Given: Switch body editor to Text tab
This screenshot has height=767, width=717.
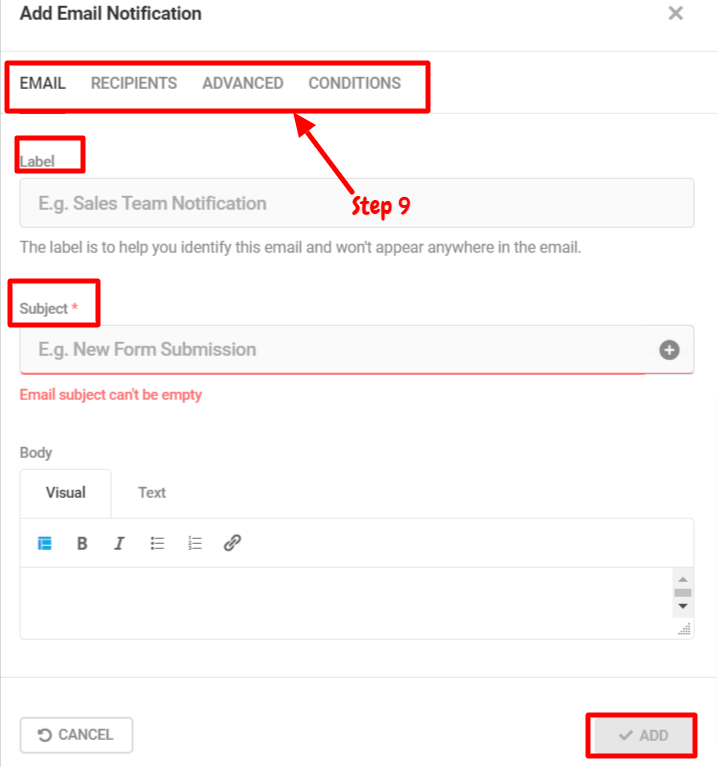Looking at the screenshot, I should 152,493.
